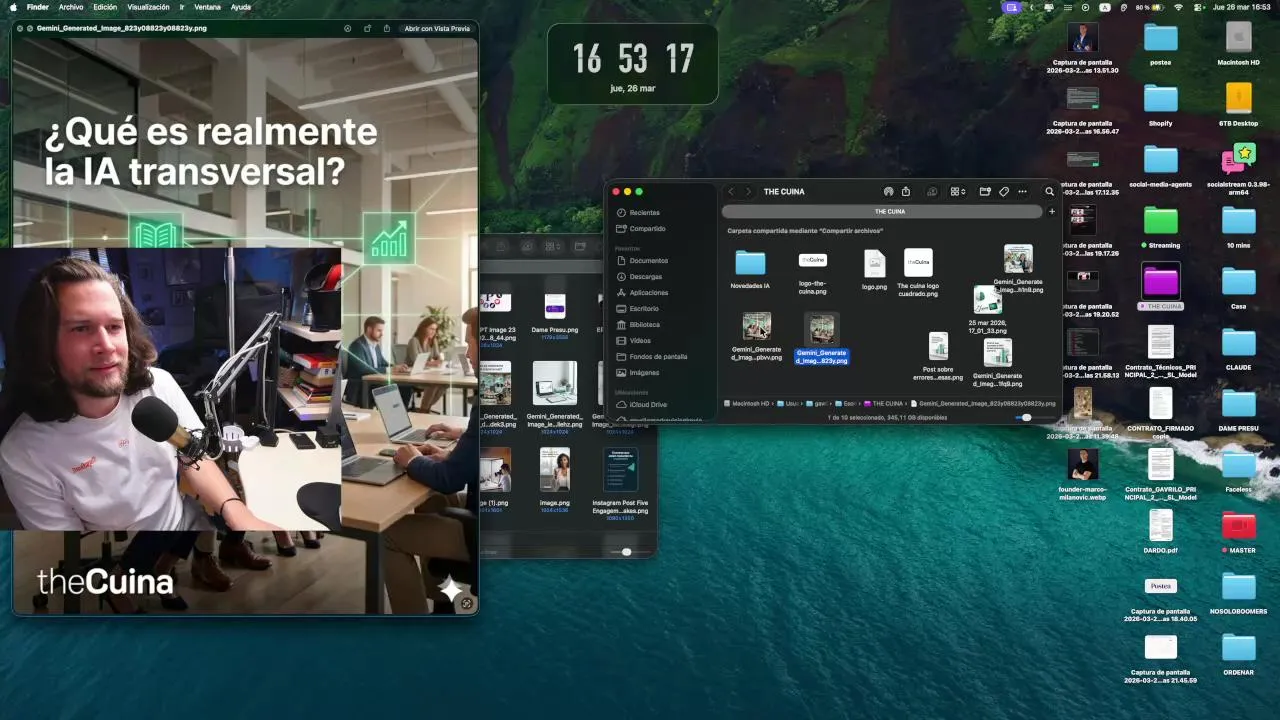Open Ventana menu

coord(207,7)
